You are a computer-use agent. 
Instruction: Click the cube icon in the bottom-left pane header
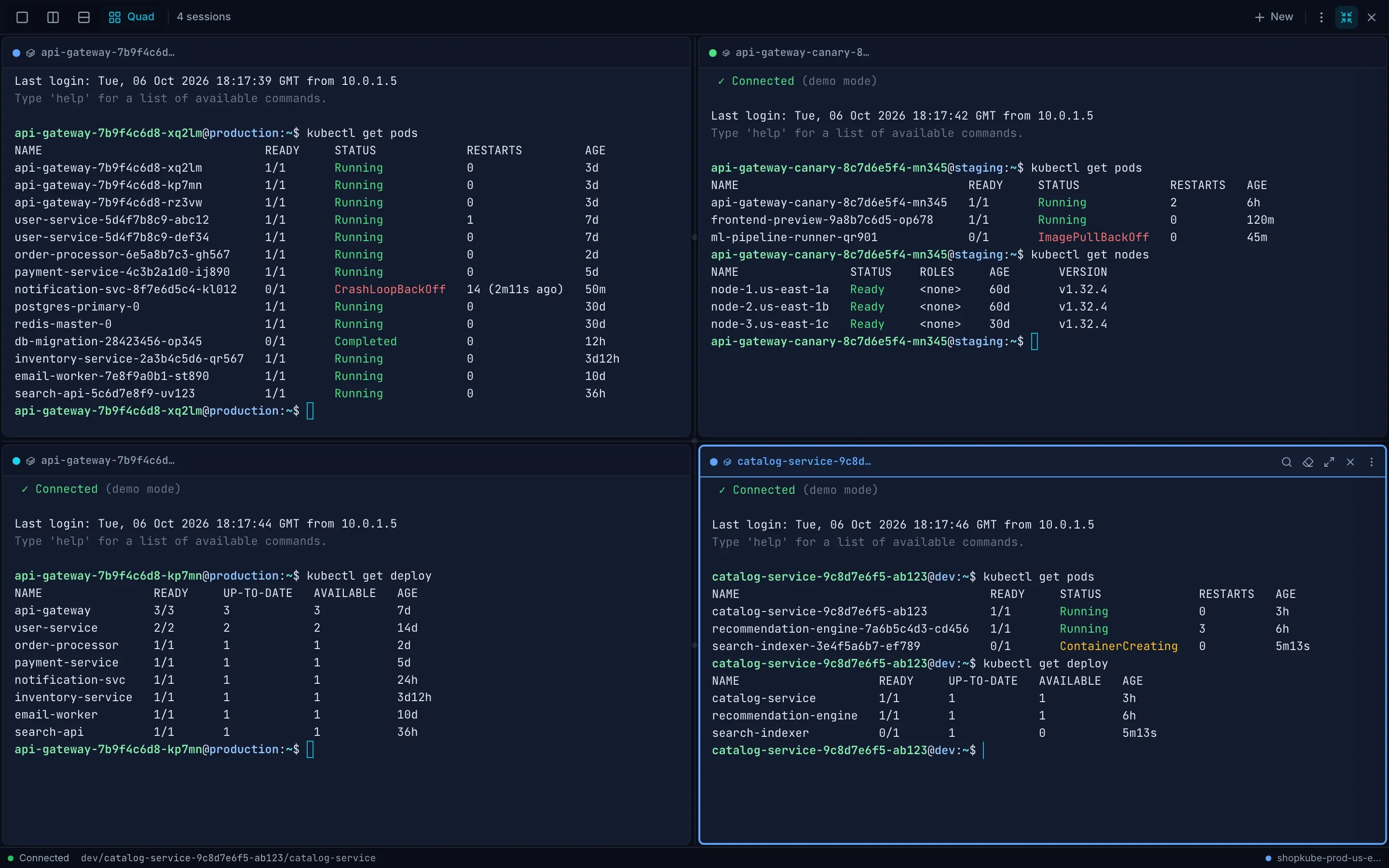(x=31, y=461)
